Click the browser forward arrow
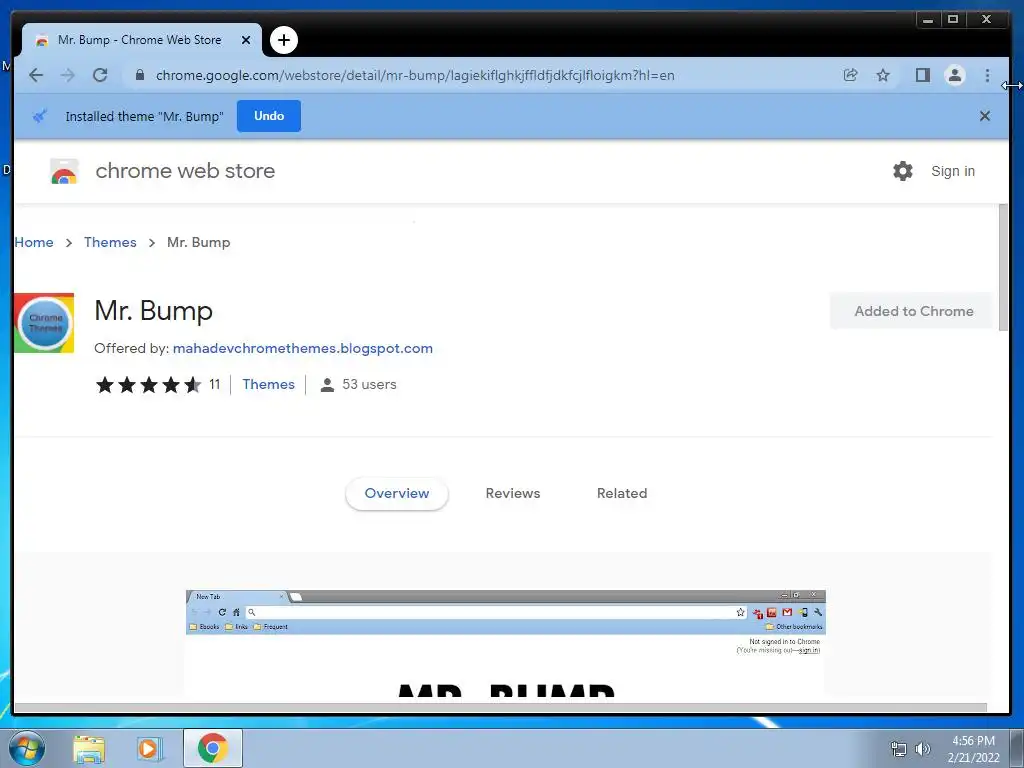 (68, 75)
